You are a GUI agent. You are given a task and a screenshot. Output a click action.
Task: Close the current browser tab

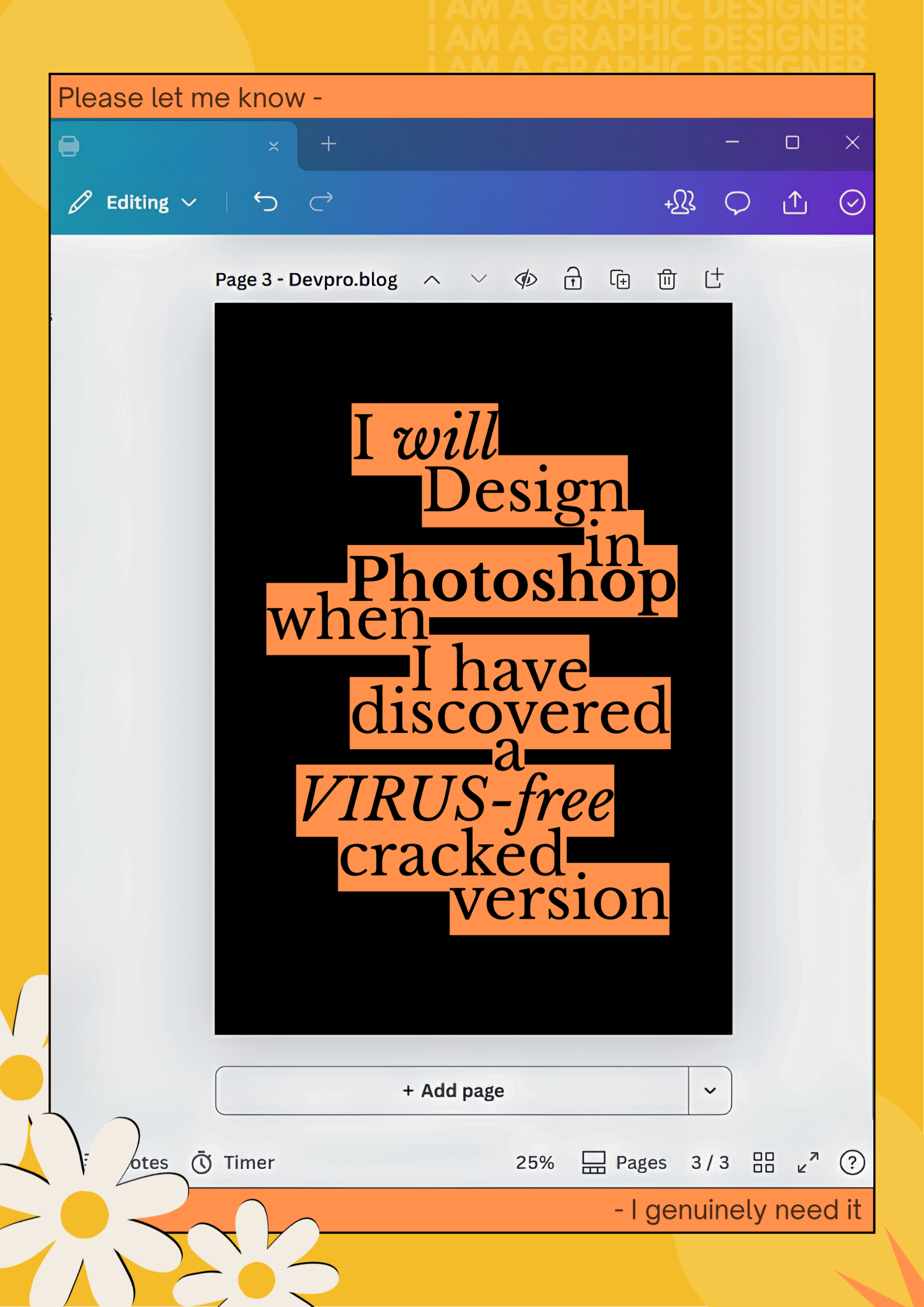(274, 146)
